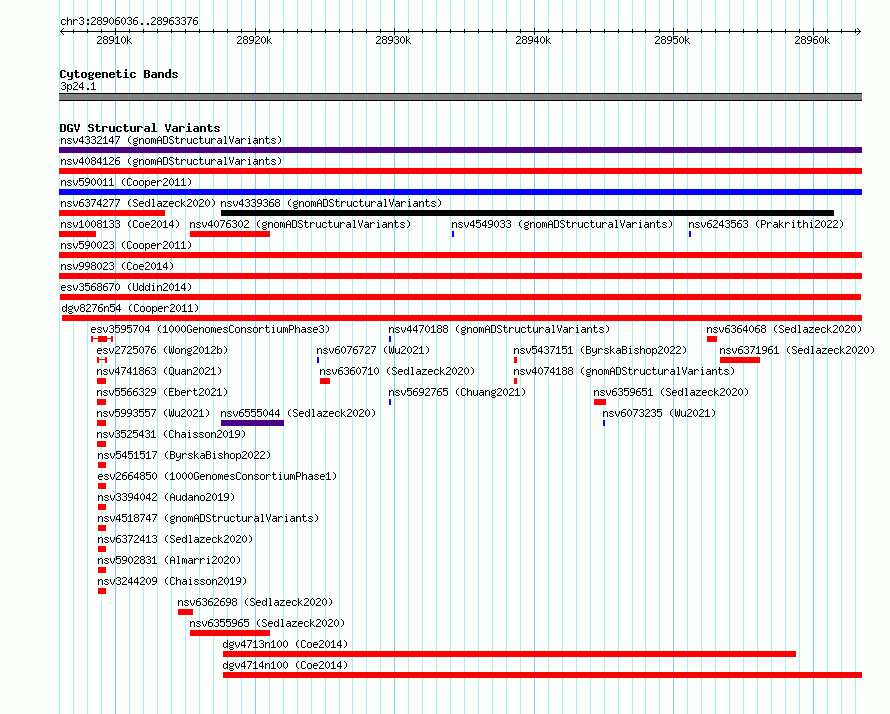Click the chr3:28906036..28963376 coordinates label
Viewport: 890px width, 714px height.
129,21
